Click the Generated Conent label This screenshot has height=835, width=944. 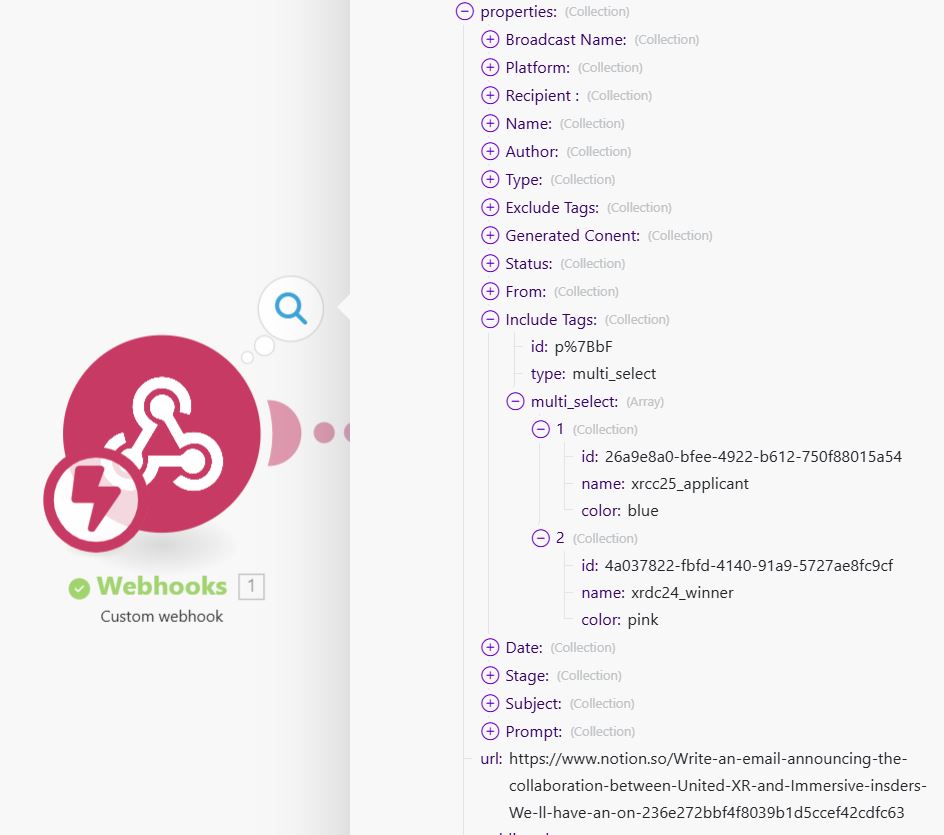(573, 235)
